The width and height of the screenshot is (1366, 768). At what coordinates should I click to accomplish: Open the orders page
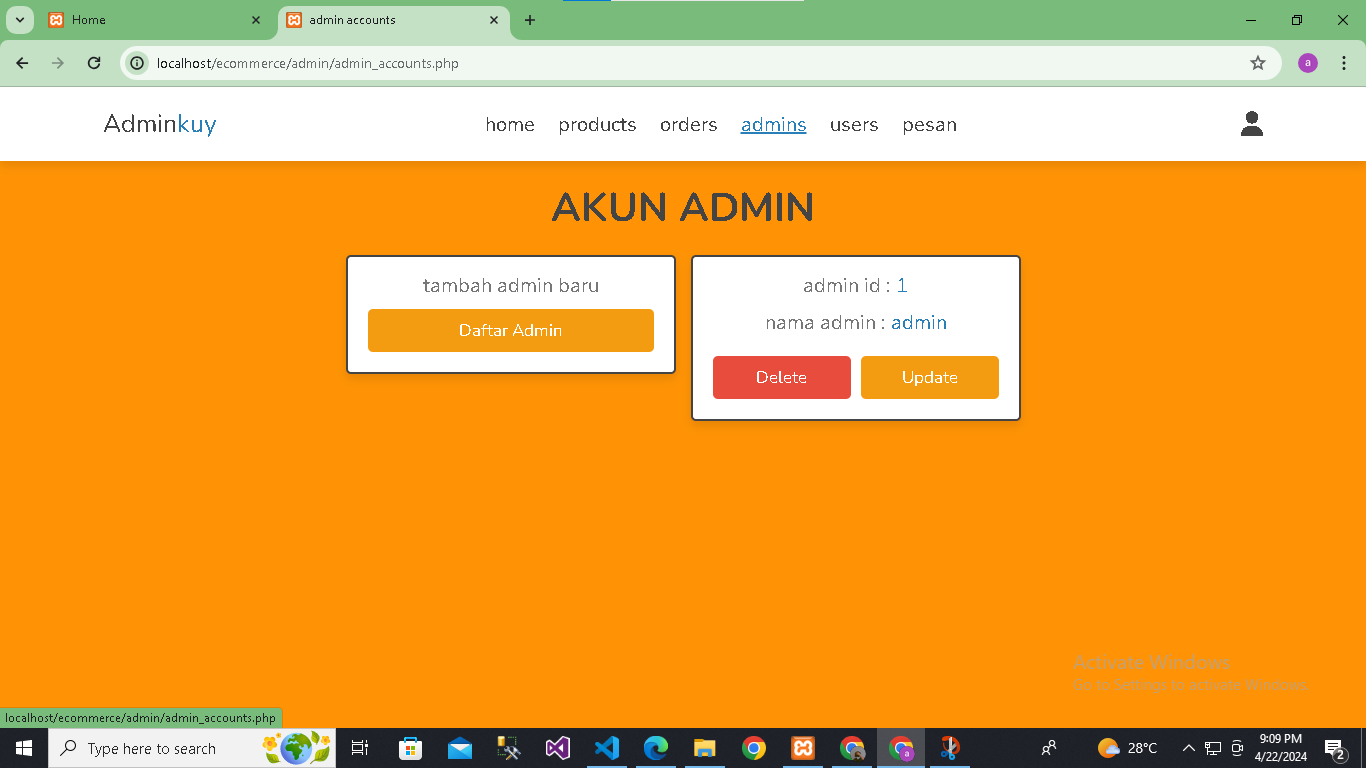(688, 124)
